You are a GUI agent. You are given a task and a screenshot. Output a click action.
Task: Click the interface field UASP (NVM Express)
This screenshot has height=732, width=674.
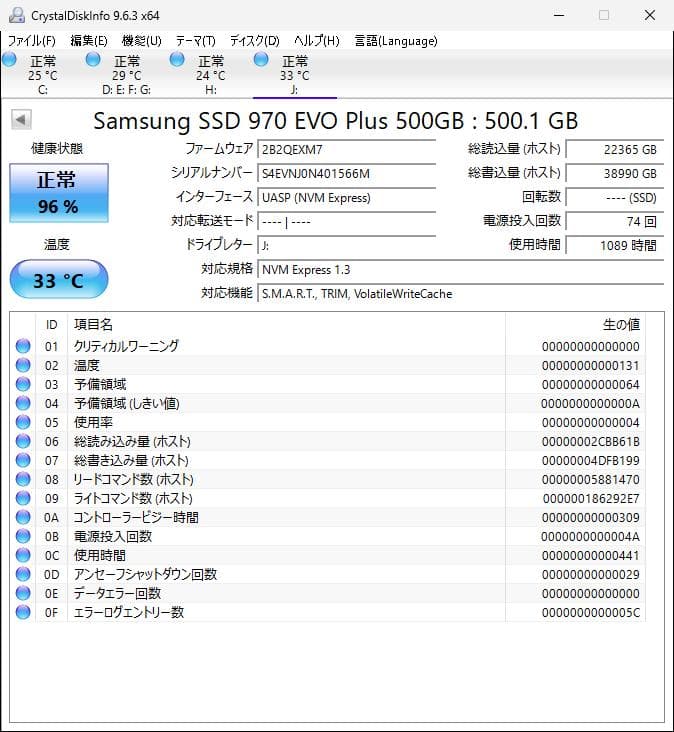tap(346, 198)
